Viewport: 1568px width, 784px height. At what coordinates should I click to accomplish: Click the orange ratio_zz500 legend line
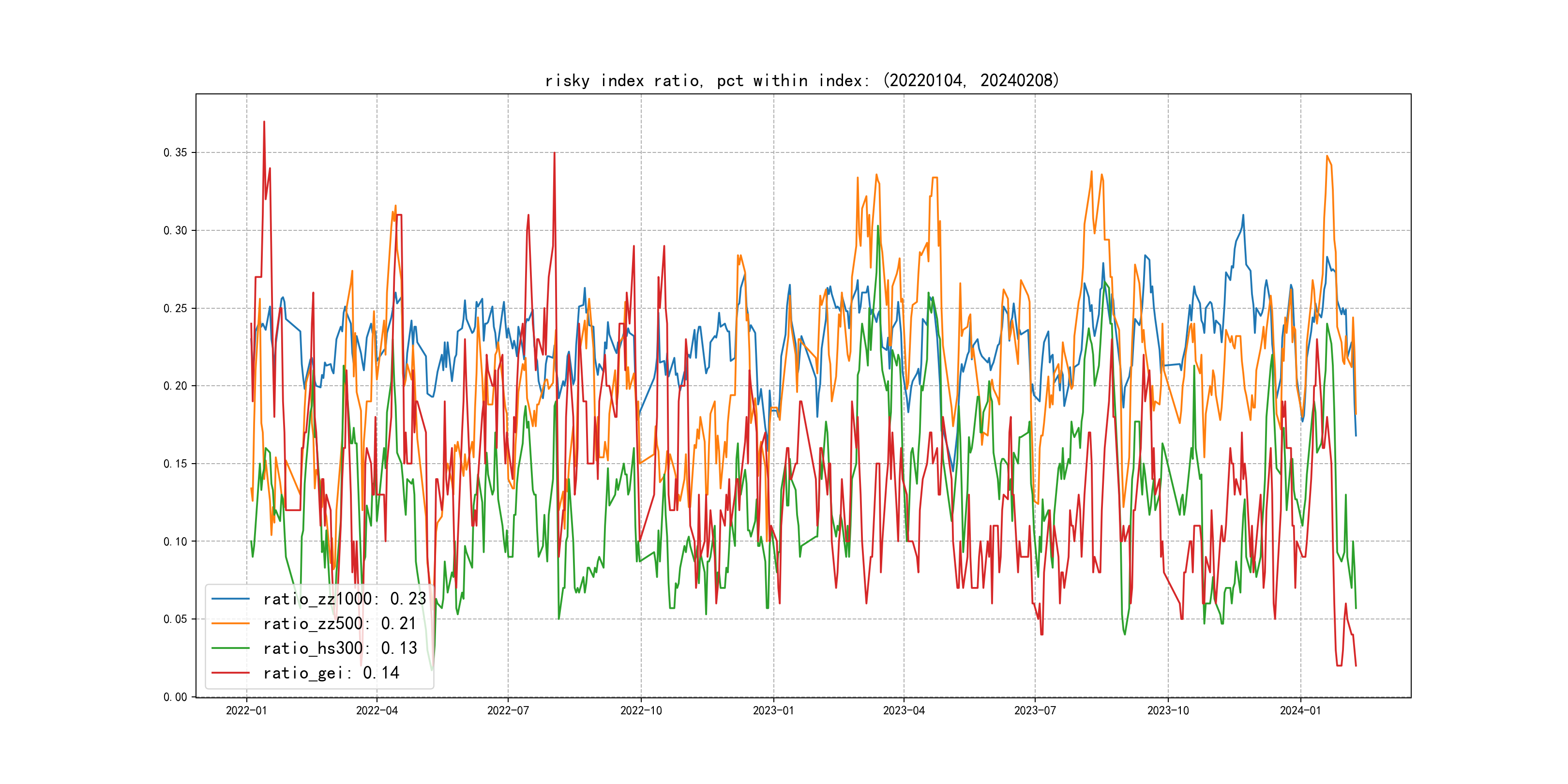click(x=230, y=623)
